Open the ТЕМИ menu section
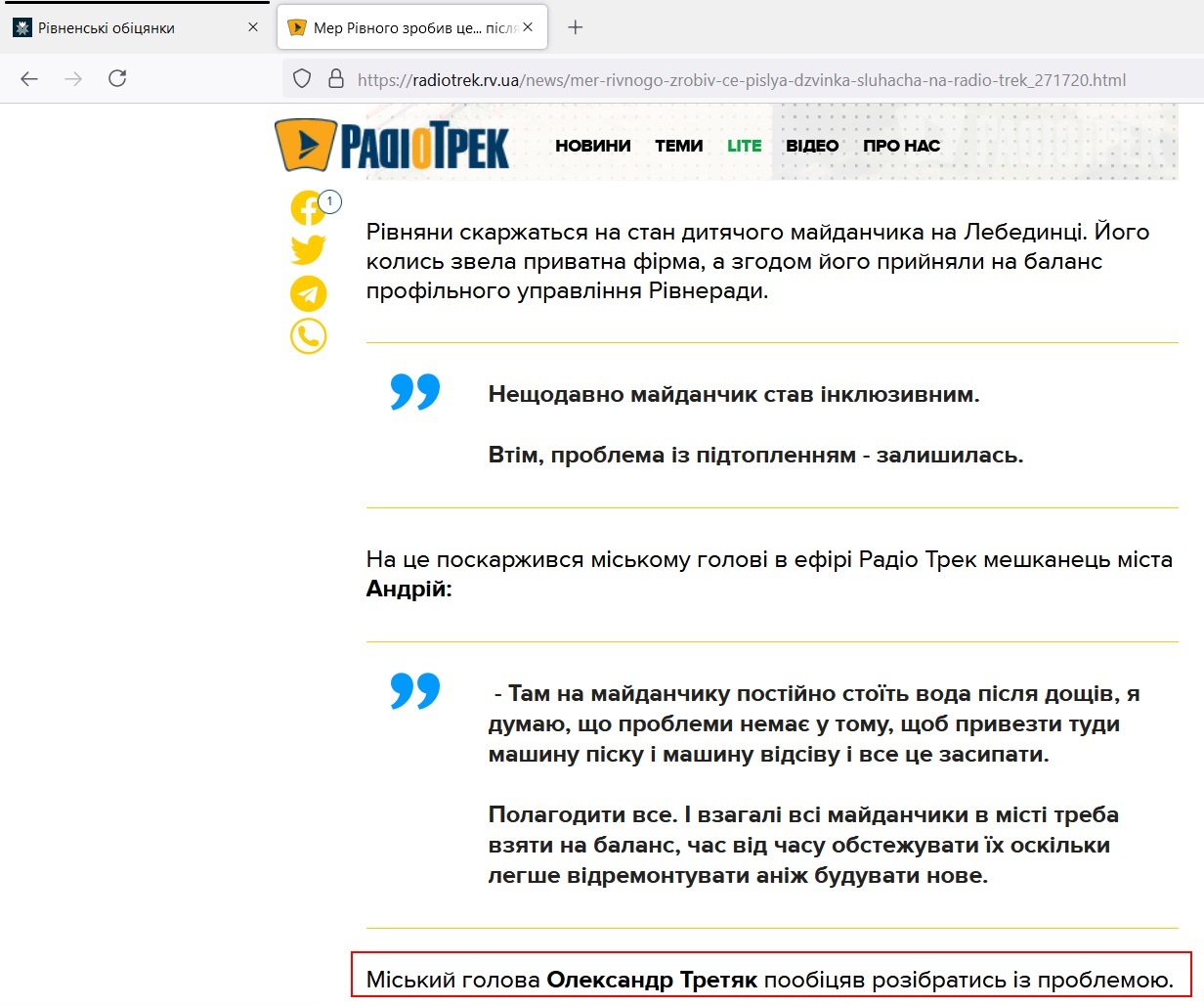The width and height of the screenshot is (1204, 1006). (678, 146)
